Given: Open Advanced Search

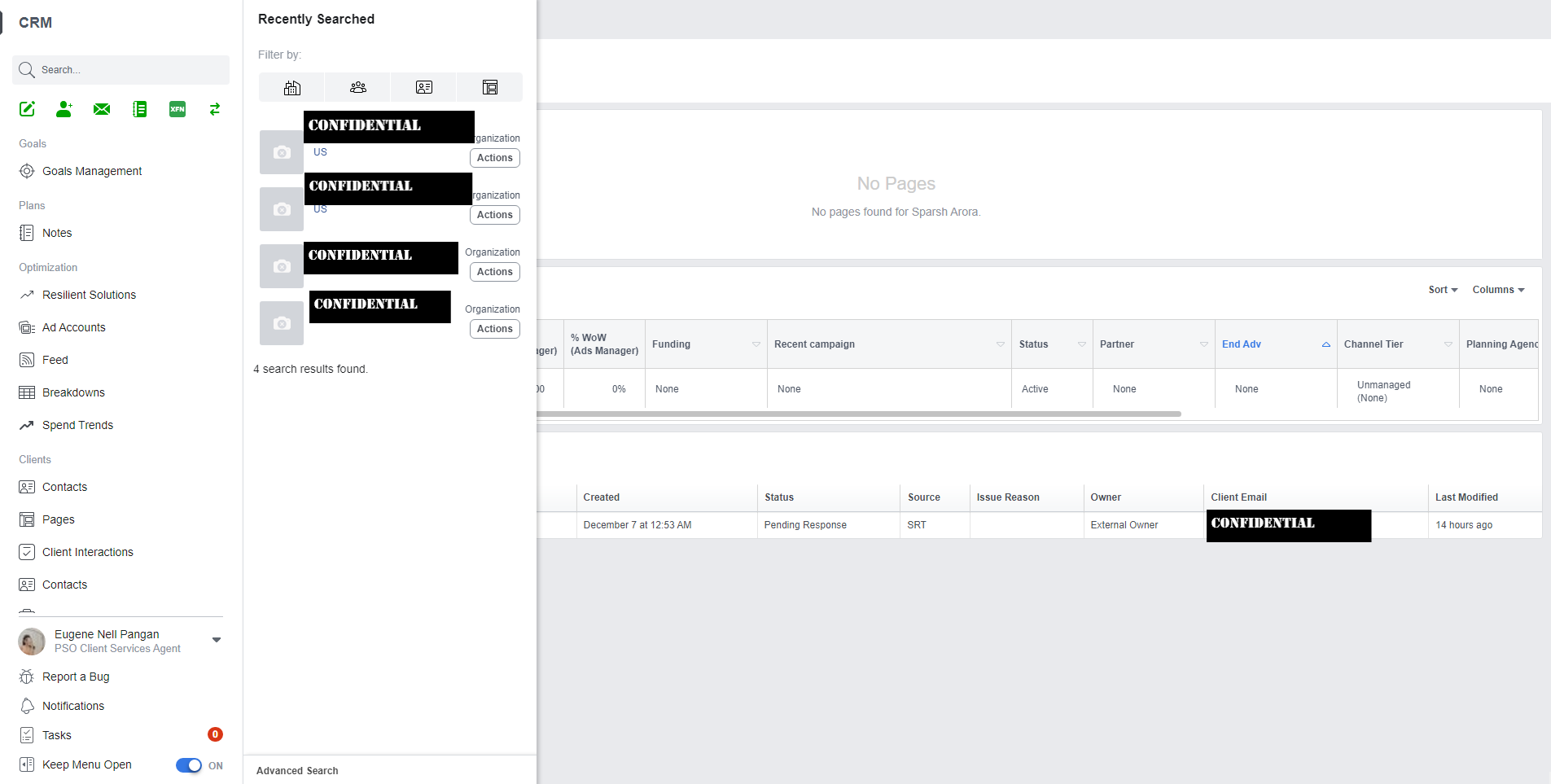Looking at the screenshot, I should [297, 771].
